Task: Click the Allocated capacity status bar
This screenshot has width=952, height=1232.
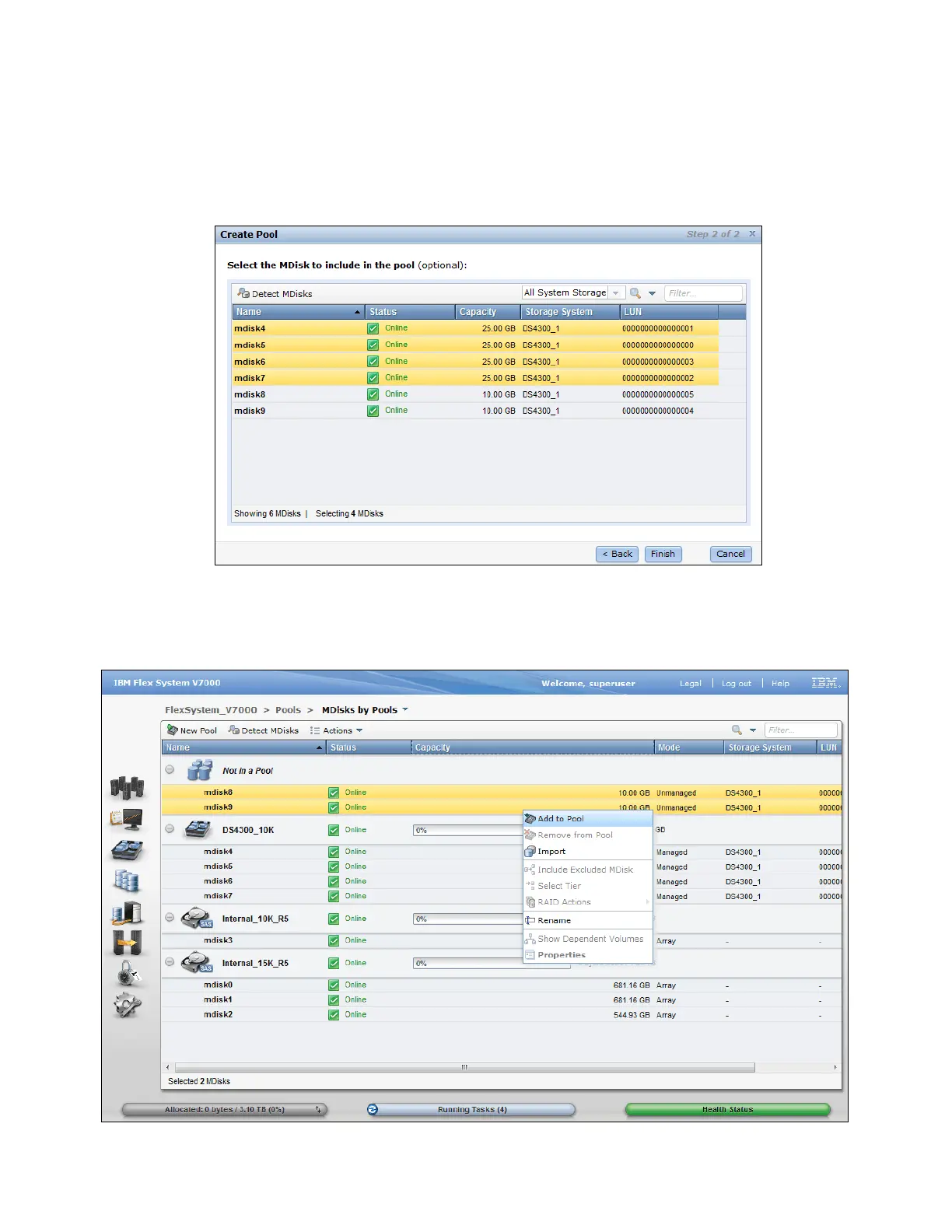Action: pos(225,1109)
